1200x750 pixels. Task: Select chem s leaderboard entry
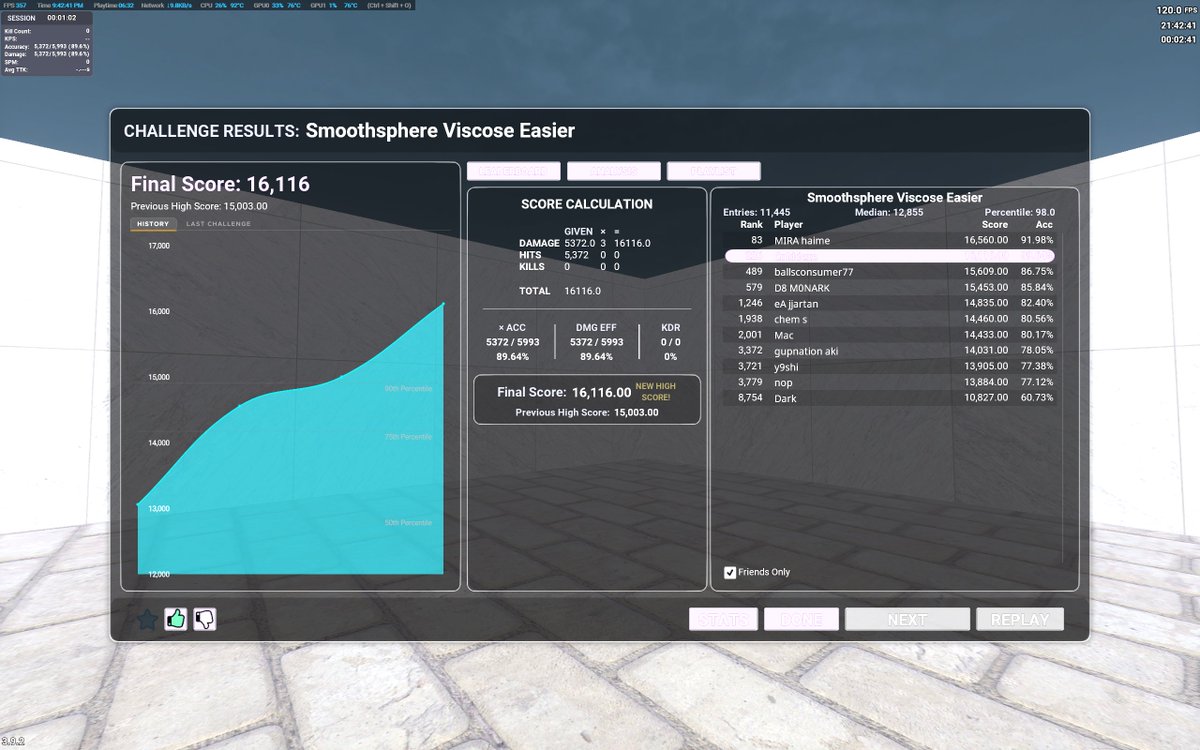click(890, 319)
